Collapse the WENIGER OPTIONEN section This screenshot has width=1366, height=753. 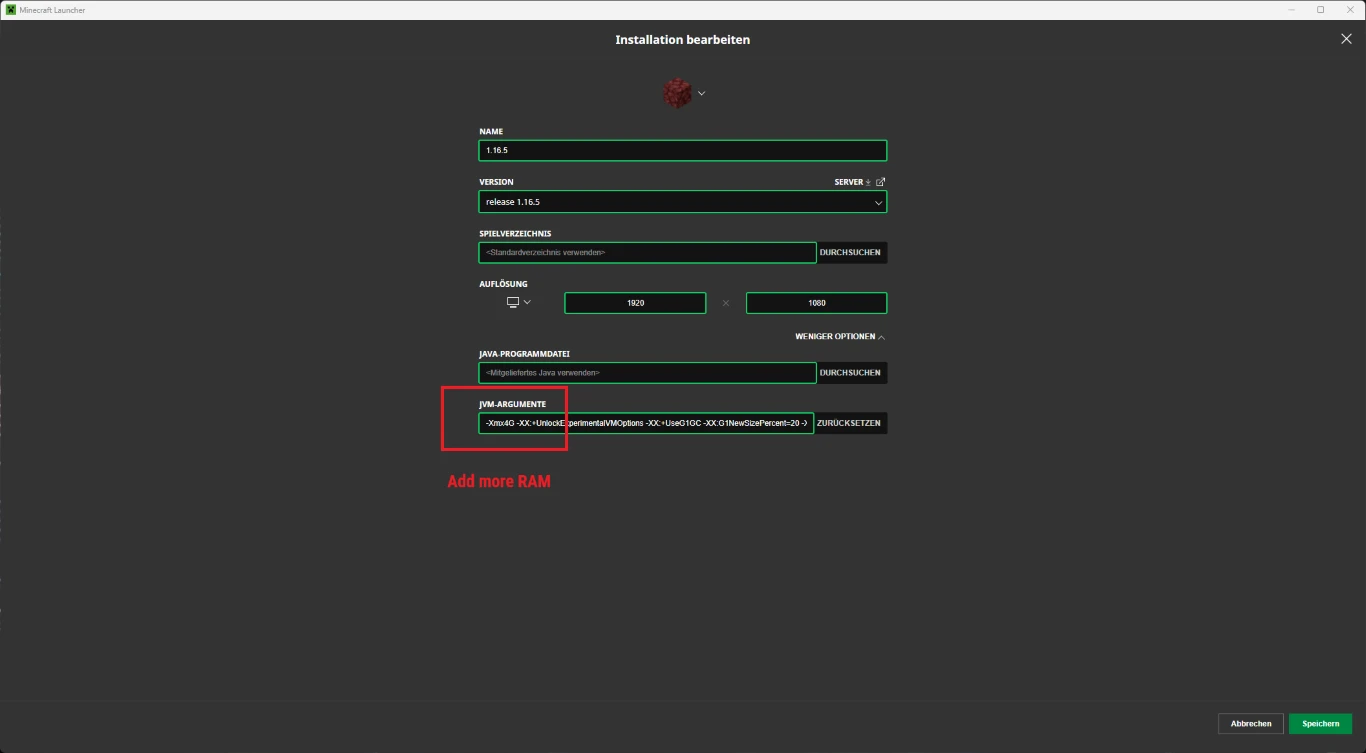(835, 337)
